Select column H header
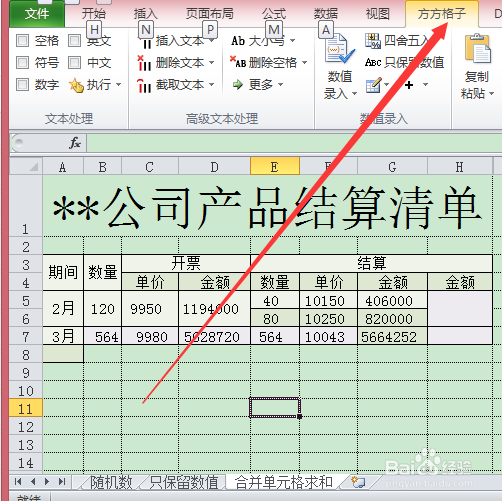This screenshot has height=501, width=502. tap(460, 166)
